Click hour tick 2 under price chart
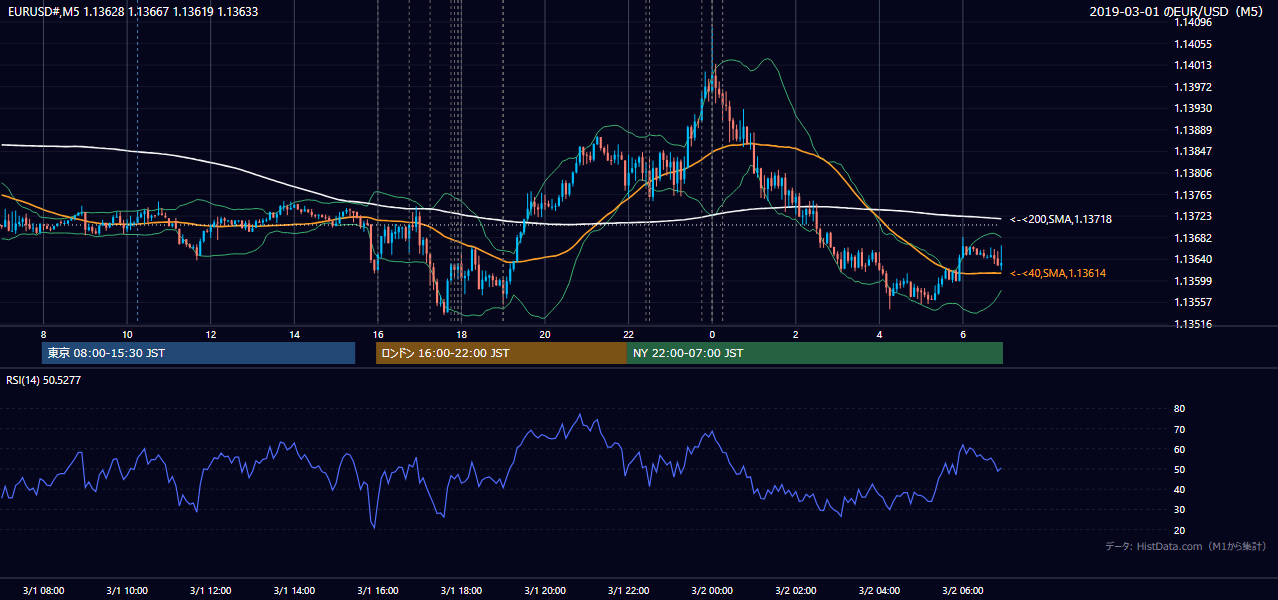The height and width of the screenshot is (600, 1278). click(x=796, y=334)
